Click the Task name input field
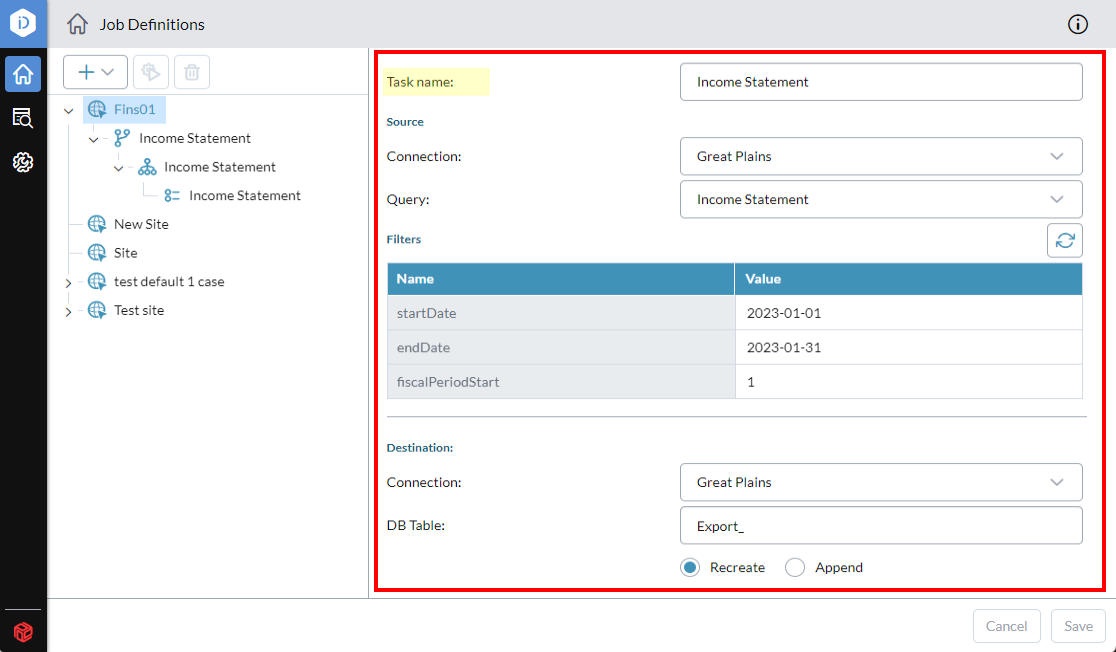This screenshot has width=1116, height=652. coord(881,82)
